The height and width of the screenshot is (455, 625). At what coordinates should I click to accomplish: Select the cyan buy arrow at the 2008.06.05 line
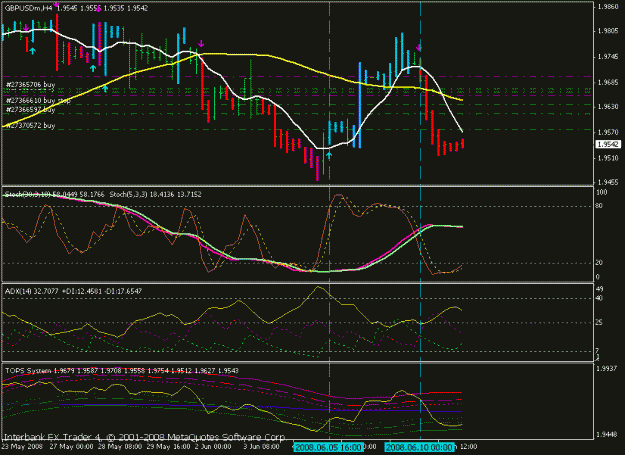pyautogui.click(x=329, y=155)
